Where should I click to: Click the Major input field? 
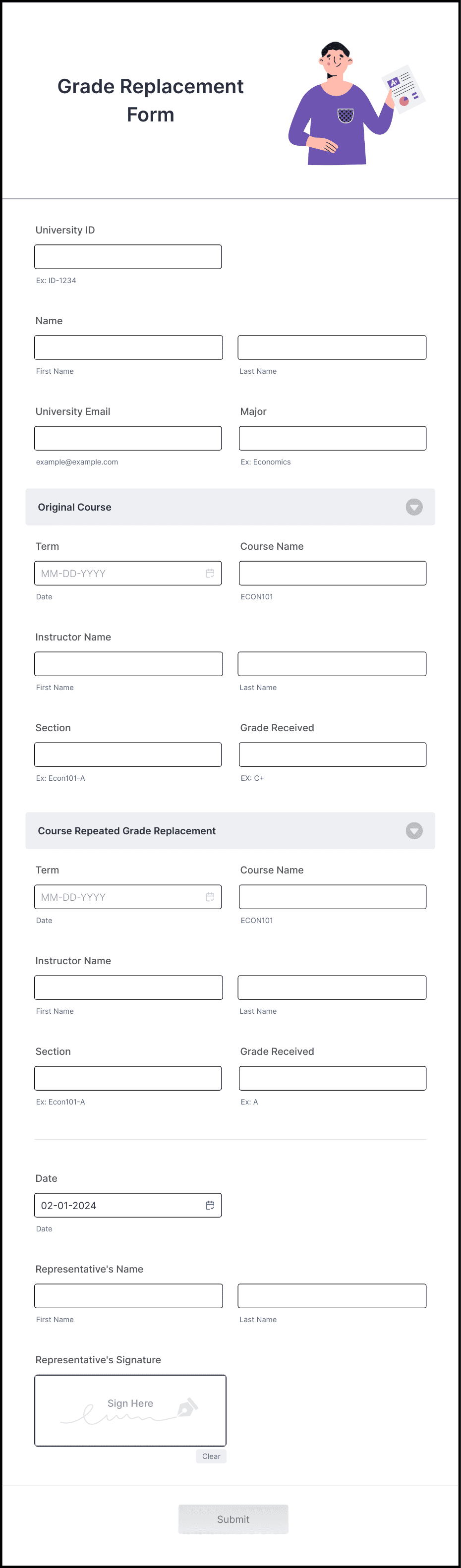333,438
